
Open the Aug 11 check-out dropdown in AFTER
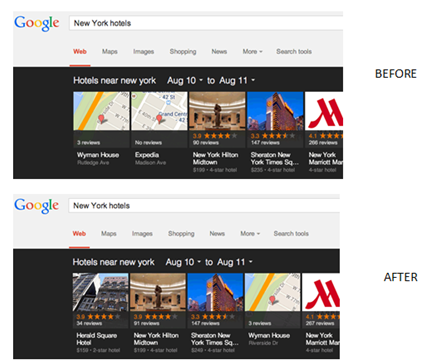point(235,262)
